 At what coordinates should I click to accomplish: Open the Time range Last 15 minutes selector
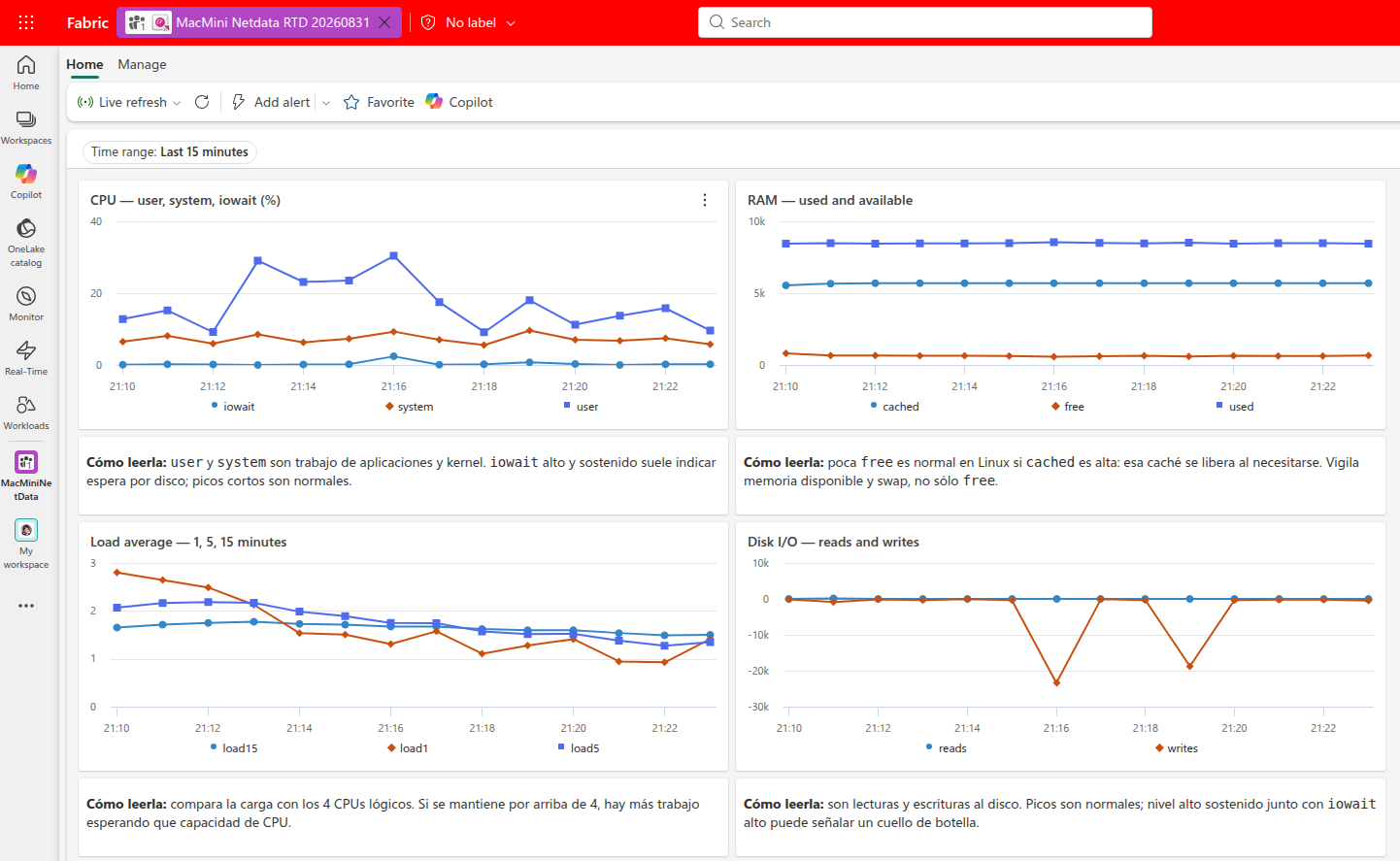click(170, 151)
